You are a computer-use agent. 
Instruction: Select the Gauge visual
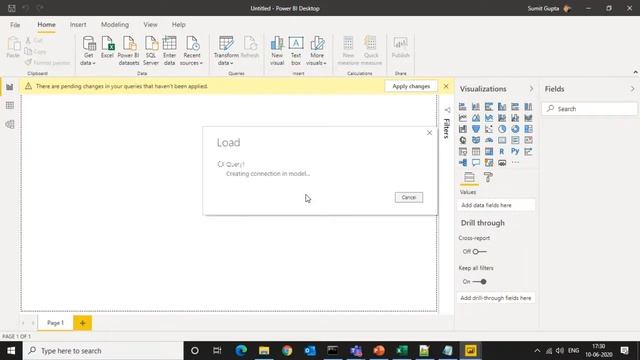pos(489,140)
